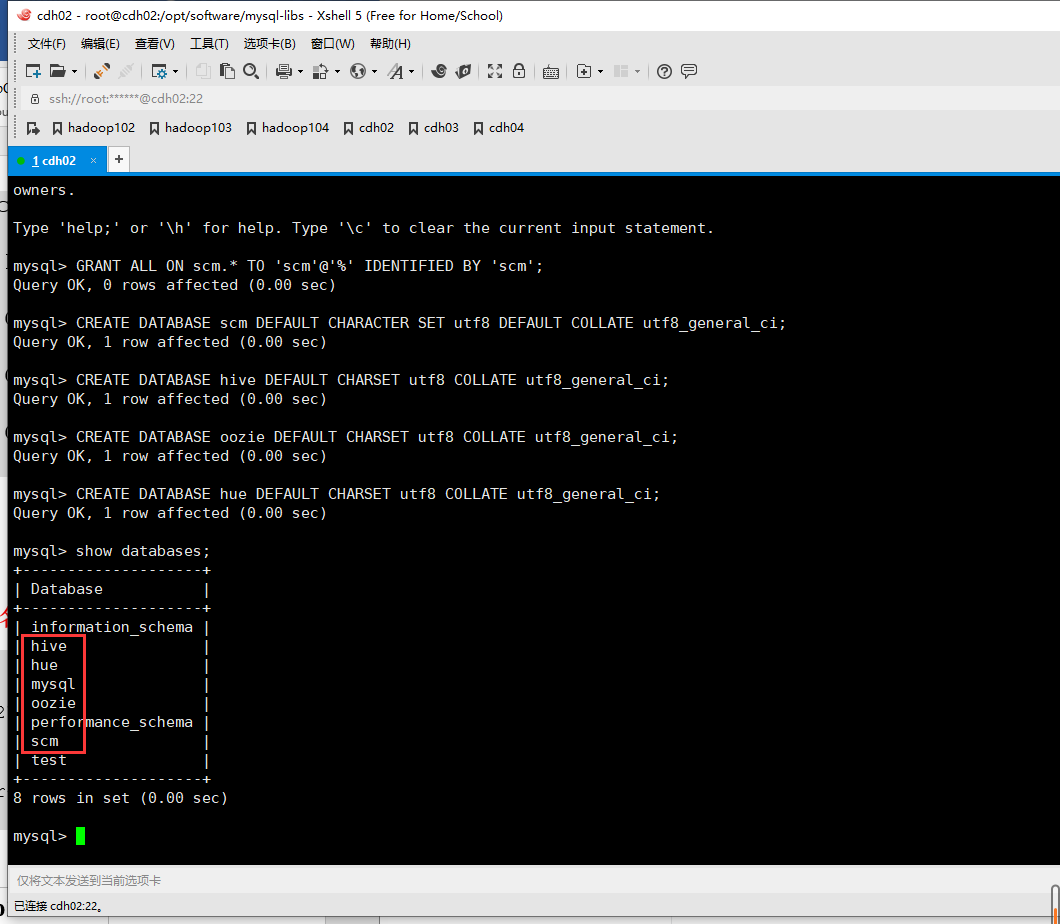1060x924 pixels.
Task: Open the 工具(T) menu
Action: point(209,44)
